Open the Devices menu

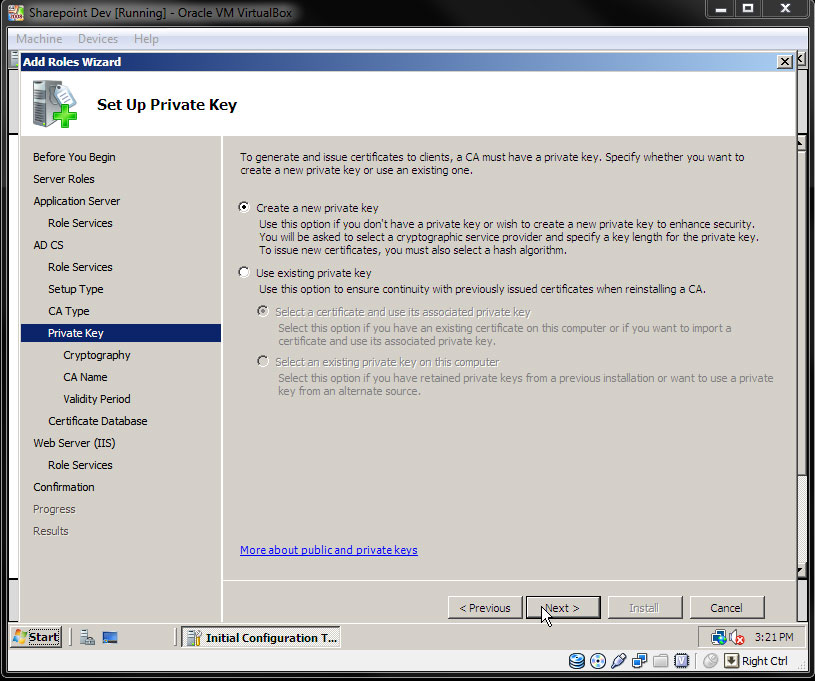coord(98,39)
